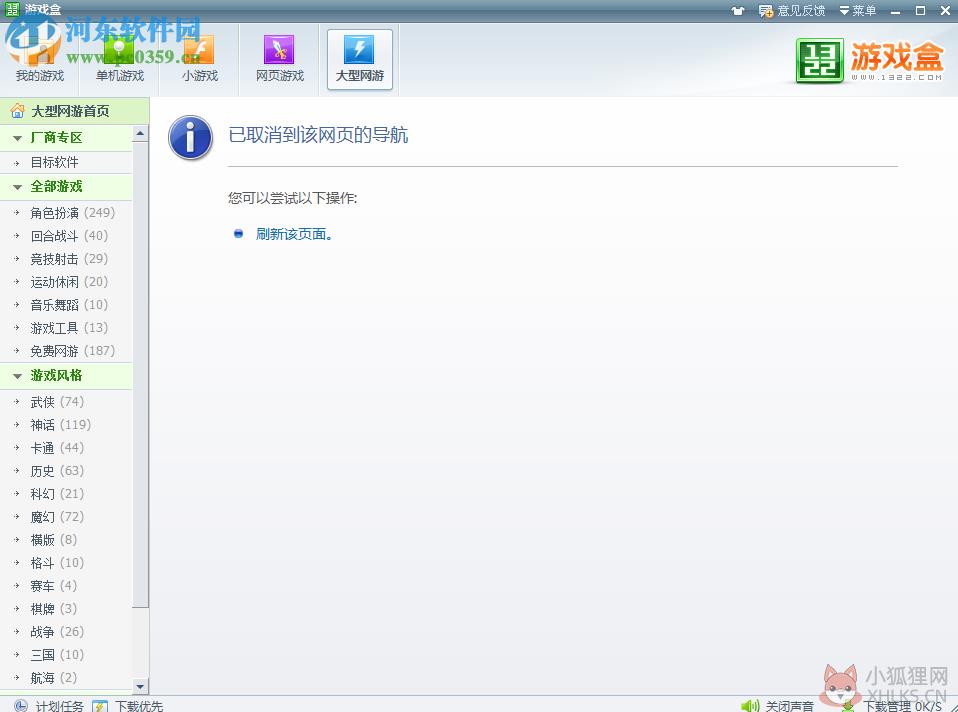The width and height of the screenshot is (958, 712).
Task: Click the 网页游戏 purple icon
Action: 279,50
